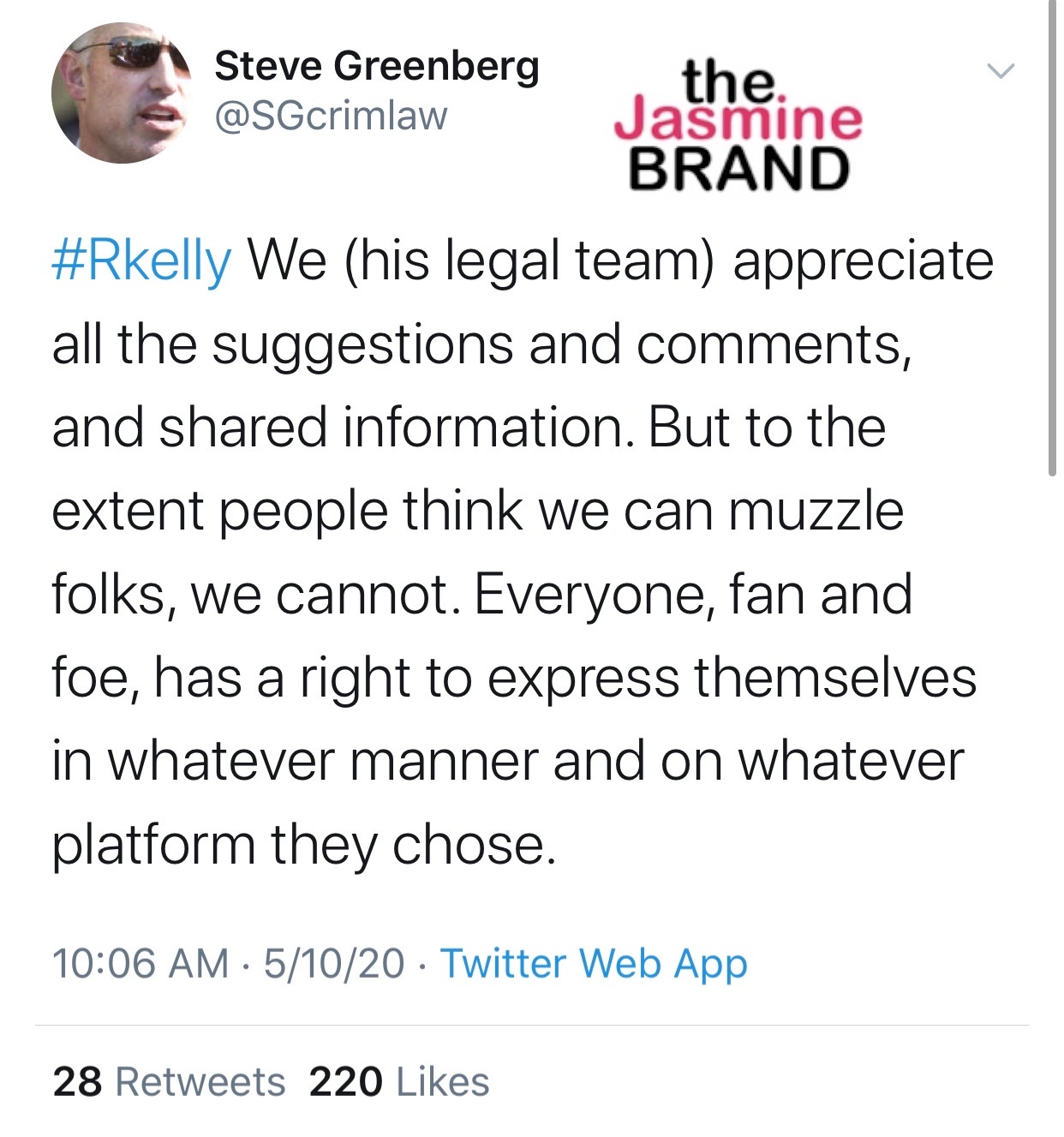Open the tweet options chevron menu
This screenshot has height=1137, width=1064.
click(x=1000, y=71)
